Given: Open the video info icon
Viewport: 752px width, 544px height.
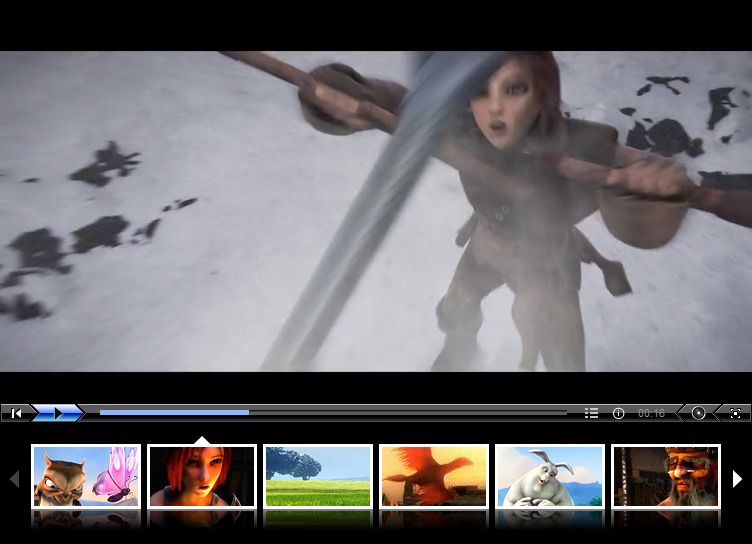Looking at the screenshot, I should 618,413.
